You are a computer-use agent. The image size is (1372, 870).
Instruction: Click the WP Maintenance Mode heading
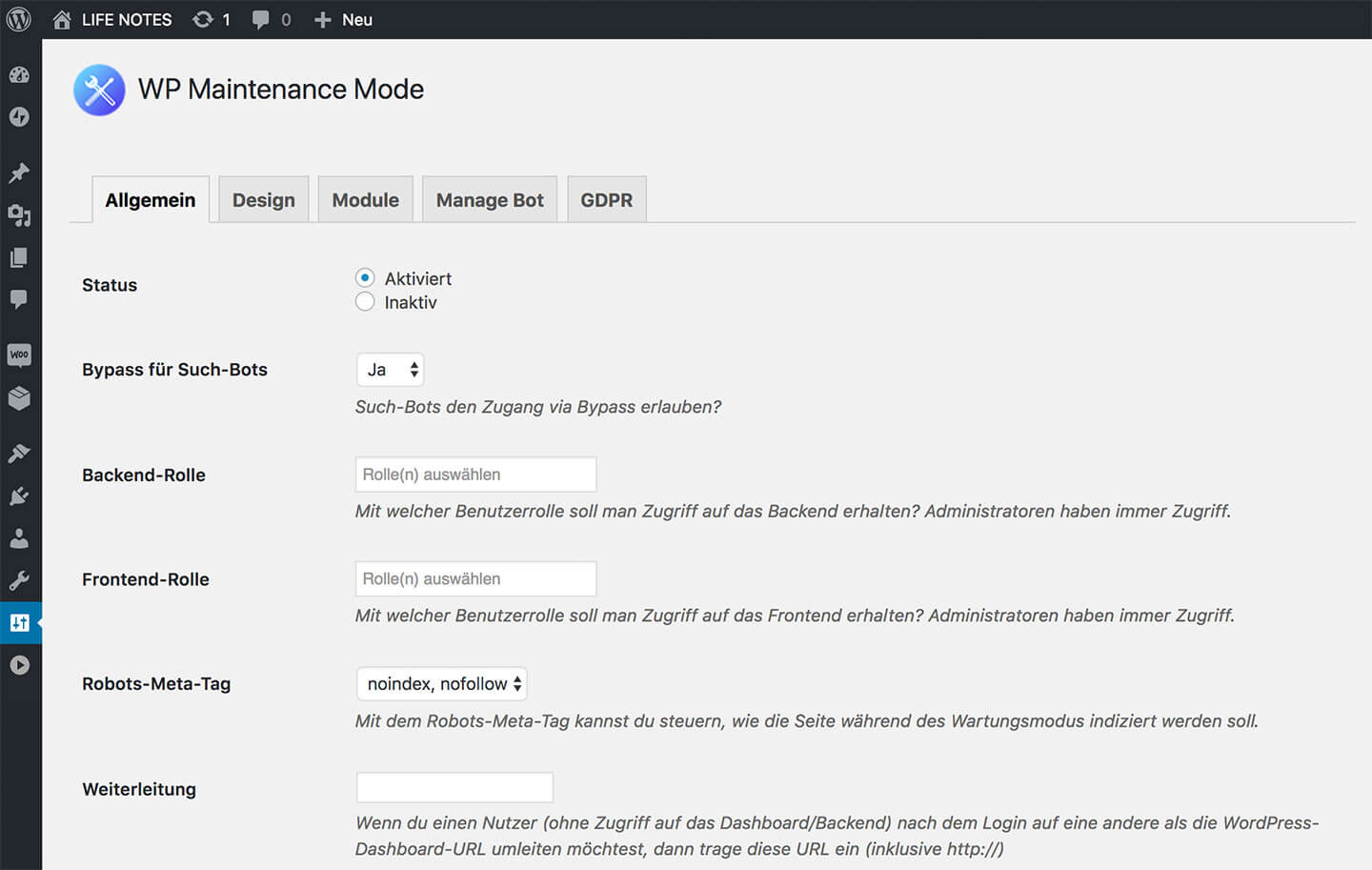281,89
